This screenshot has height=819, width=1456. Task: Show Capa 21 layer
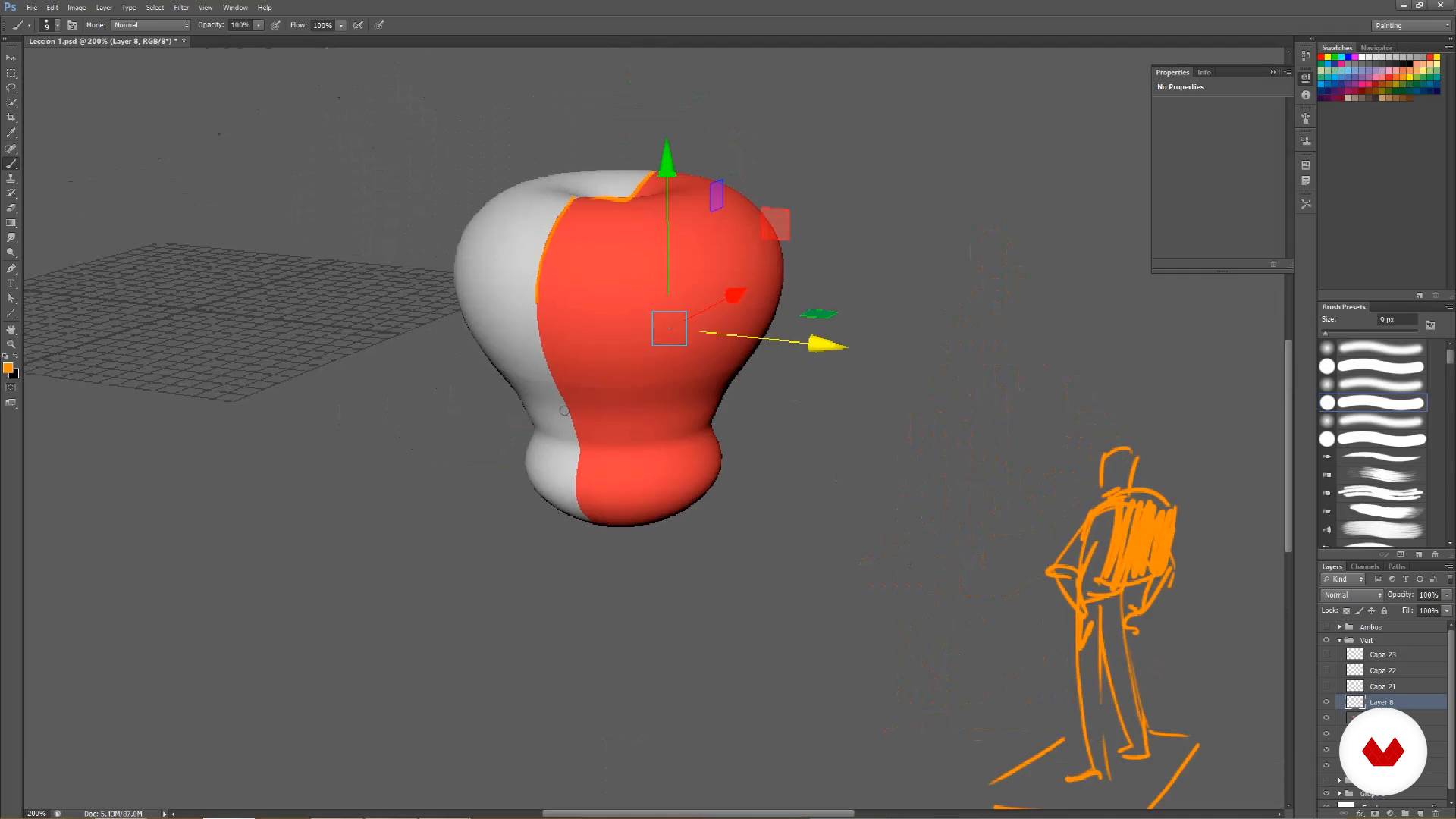(1326, 686)
